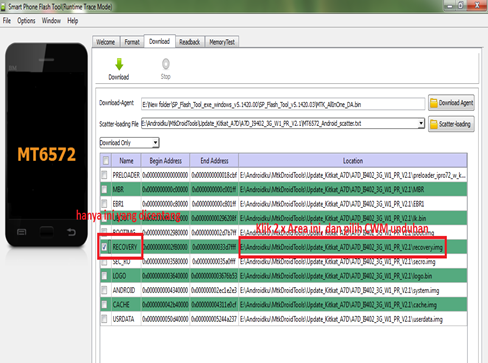Screen dimensions: 488x363
Task: Click the Name column header
Action: (126, 161)
